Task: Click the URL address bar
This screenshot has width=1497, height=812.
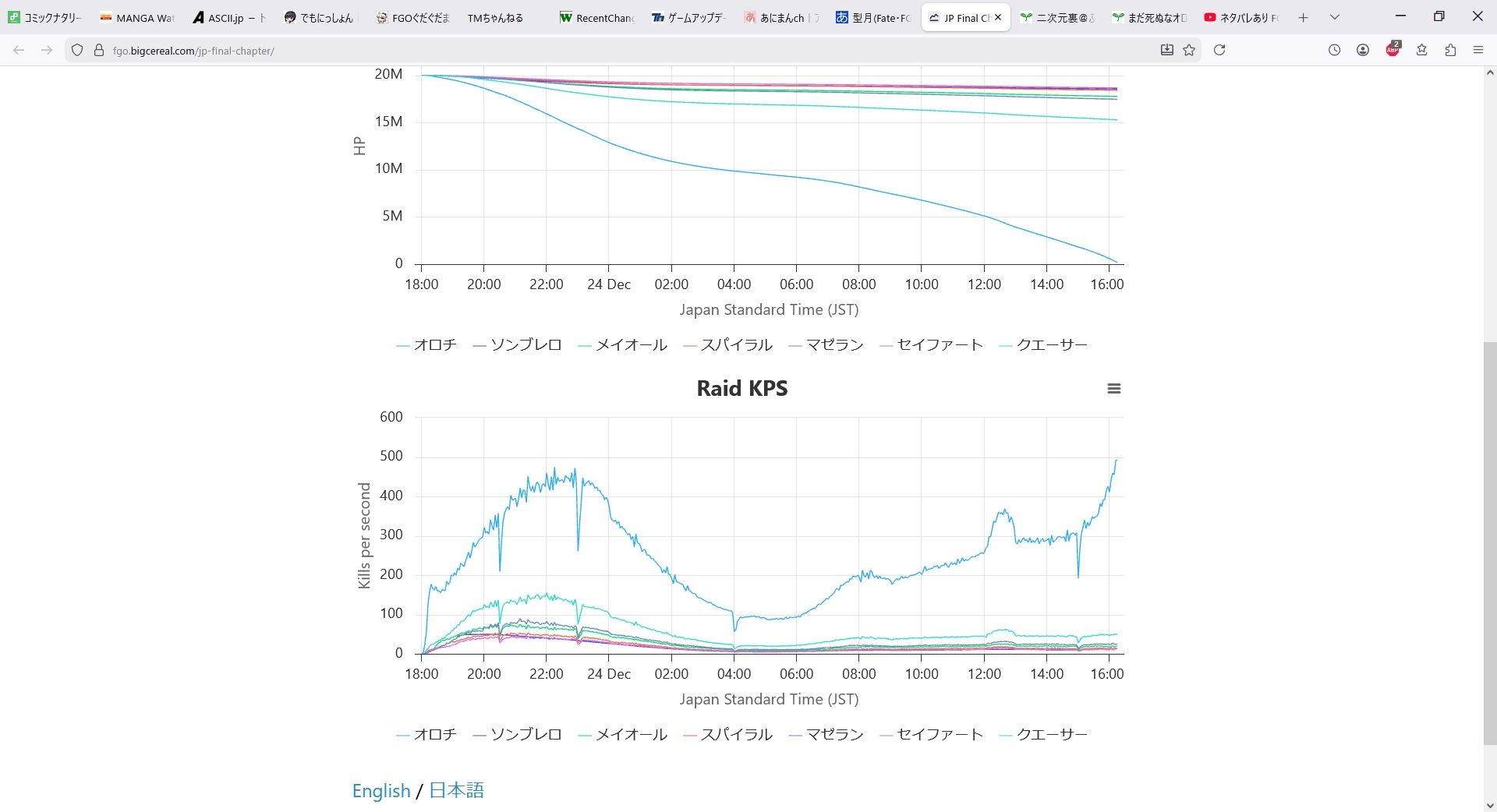Action: click(x=624, y=51)
